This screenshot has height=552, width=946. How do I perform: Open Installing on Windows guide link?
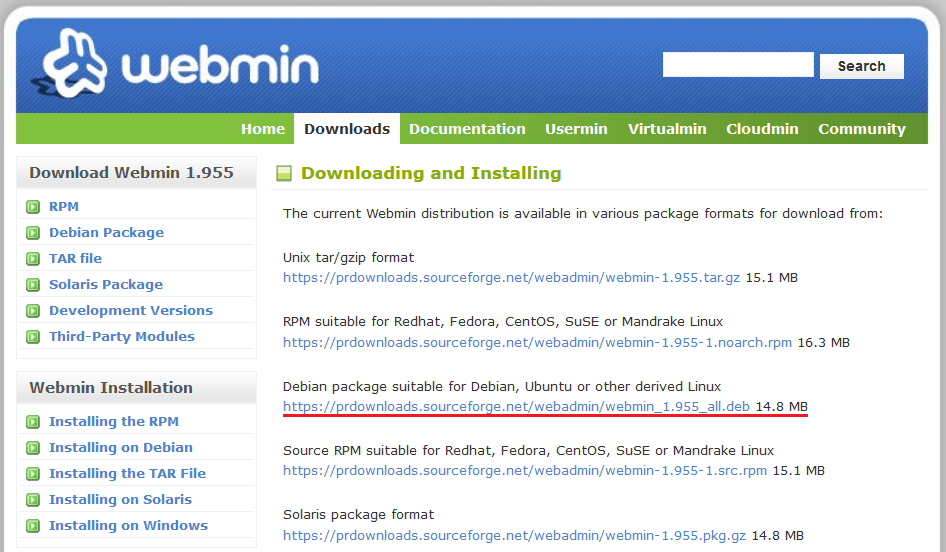(128, 525)
